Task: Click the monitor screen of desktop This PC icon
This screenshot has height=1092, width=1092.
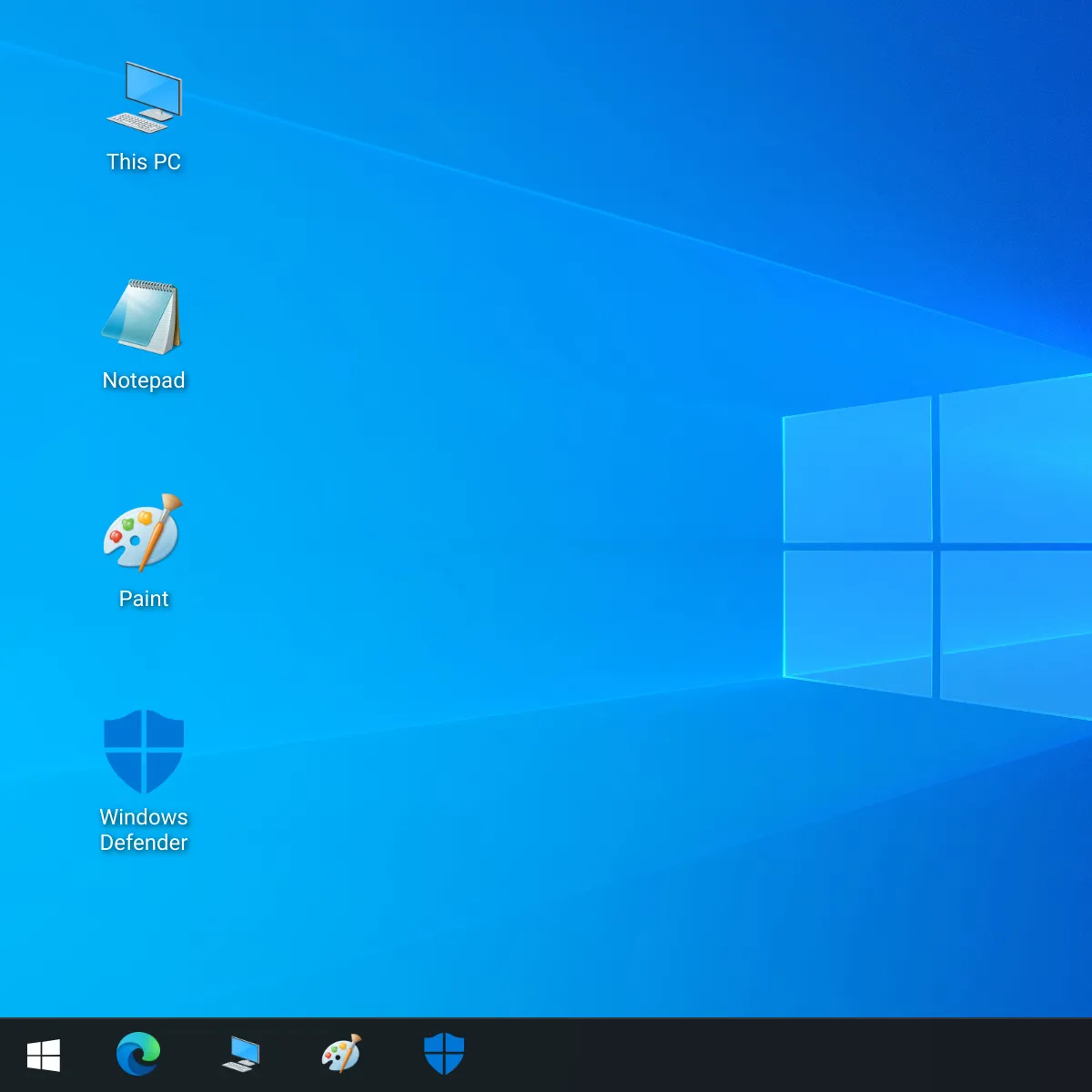Action: point(153,90)
